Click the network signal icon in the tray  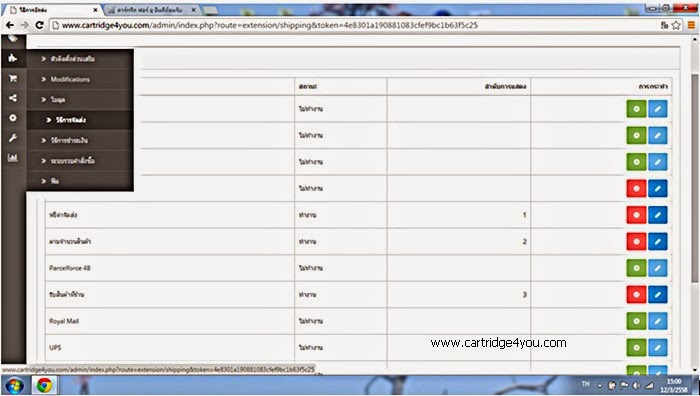click(649, 385)
